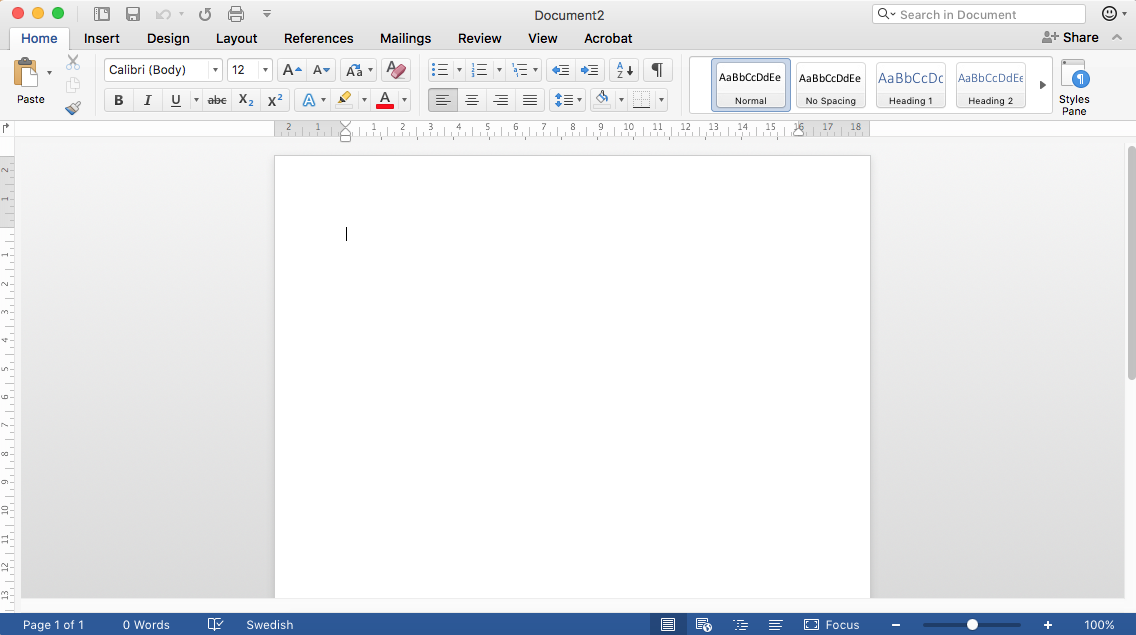Expand the styles gallery arrow
1136x635 pixels.
[x=1042, y=85]
